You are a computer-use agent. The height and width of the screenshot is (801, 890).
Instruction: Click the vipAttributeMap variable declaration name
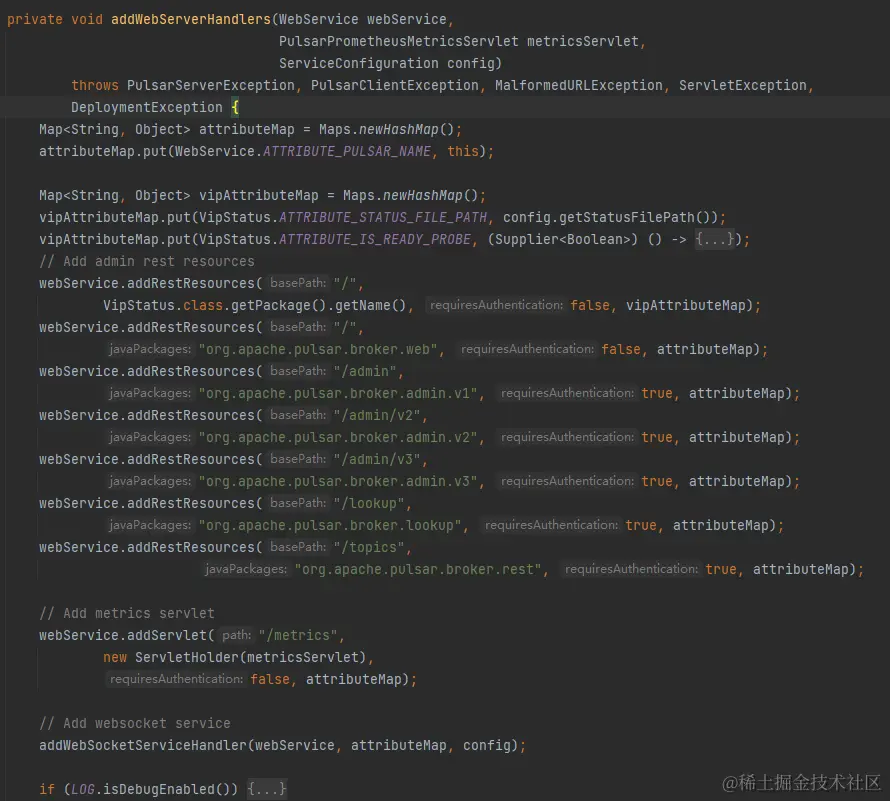[258, 195]
